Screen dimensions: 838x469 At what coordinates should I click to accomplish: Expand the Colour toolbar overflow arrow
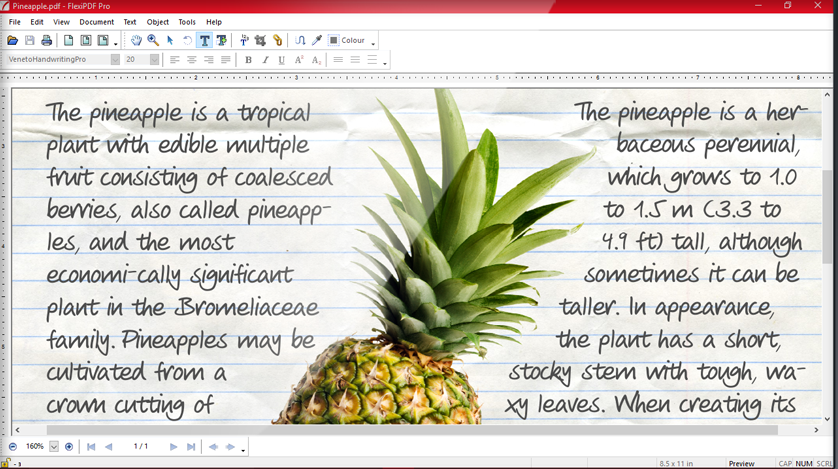click(373, 44)
